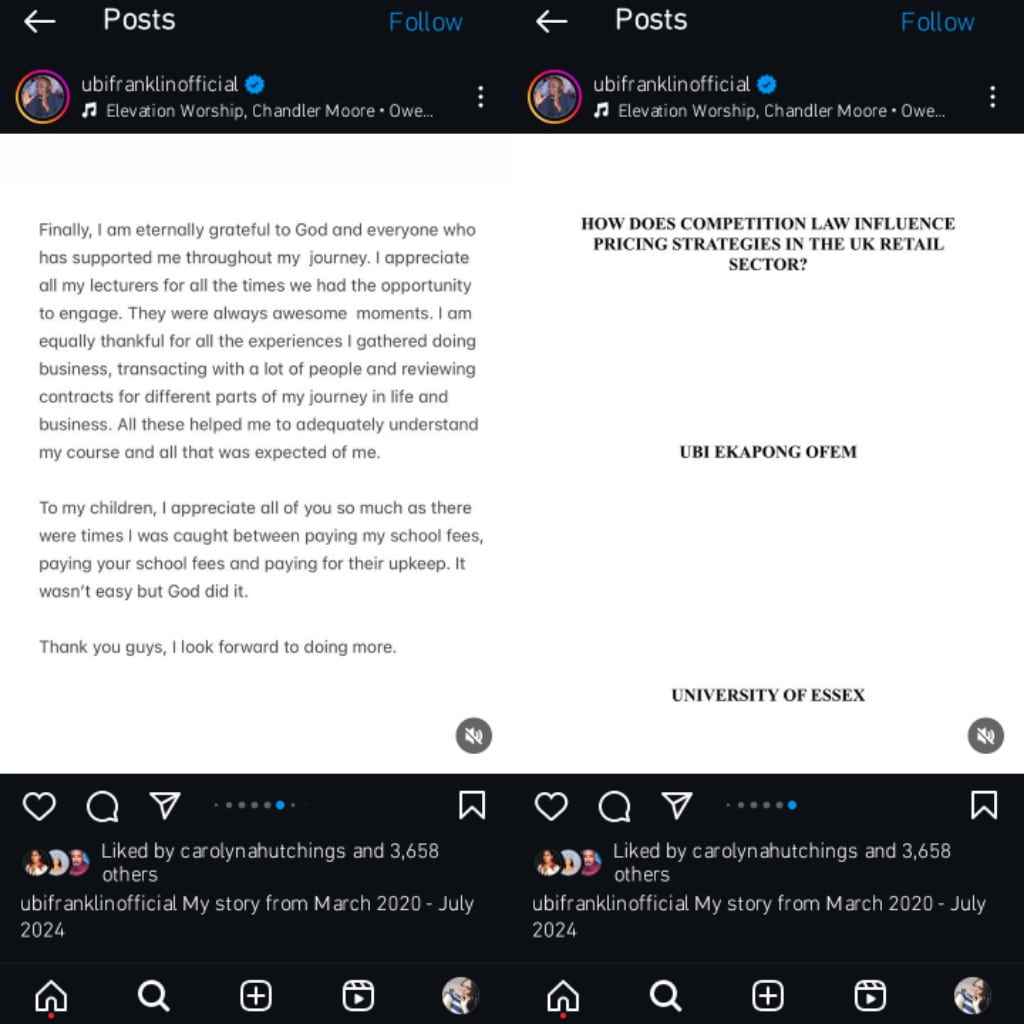This screenshot has height=1024, width=1024.
Task: Go back using left screen arrow
Action: [x=39, y=22]
